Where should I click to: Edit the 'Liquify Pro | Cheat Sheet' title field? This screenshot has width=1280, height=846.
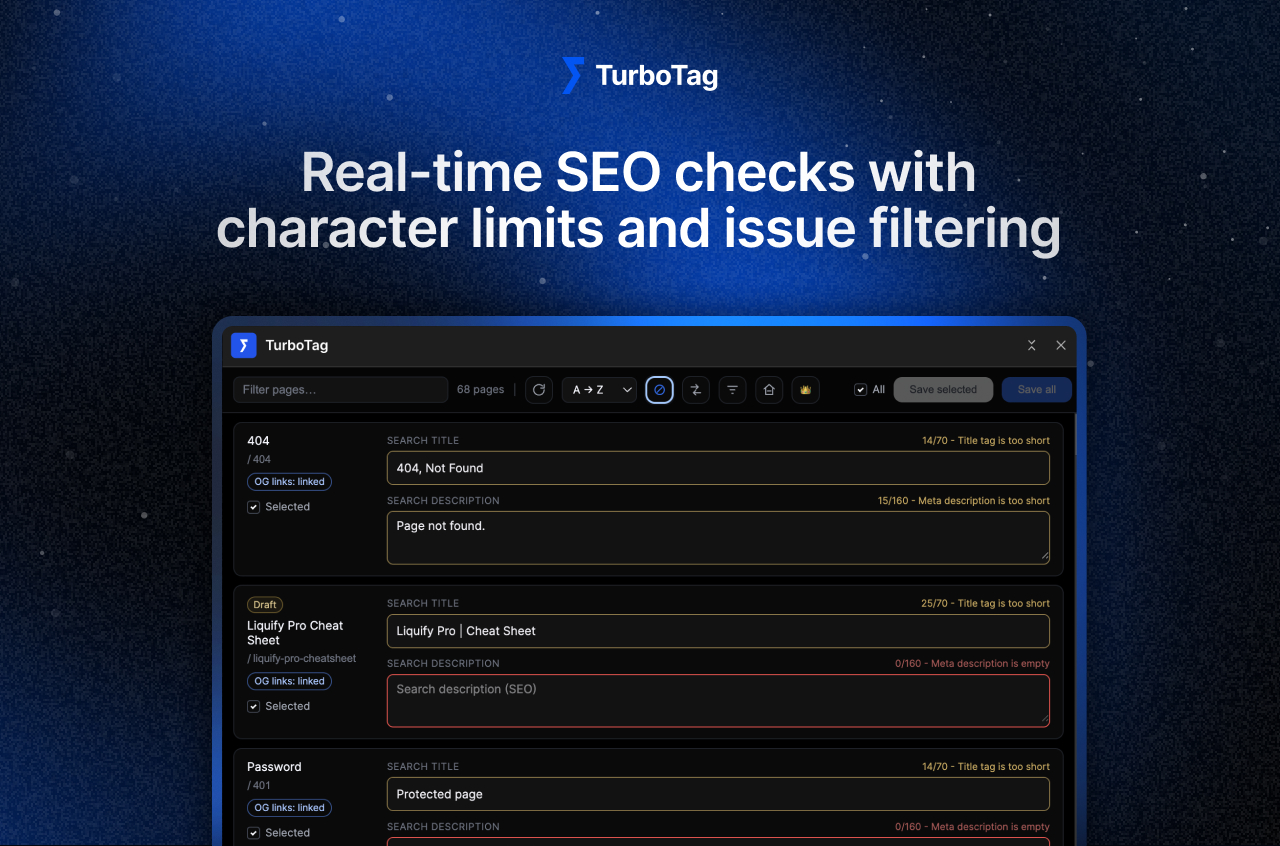coord(718,631)
